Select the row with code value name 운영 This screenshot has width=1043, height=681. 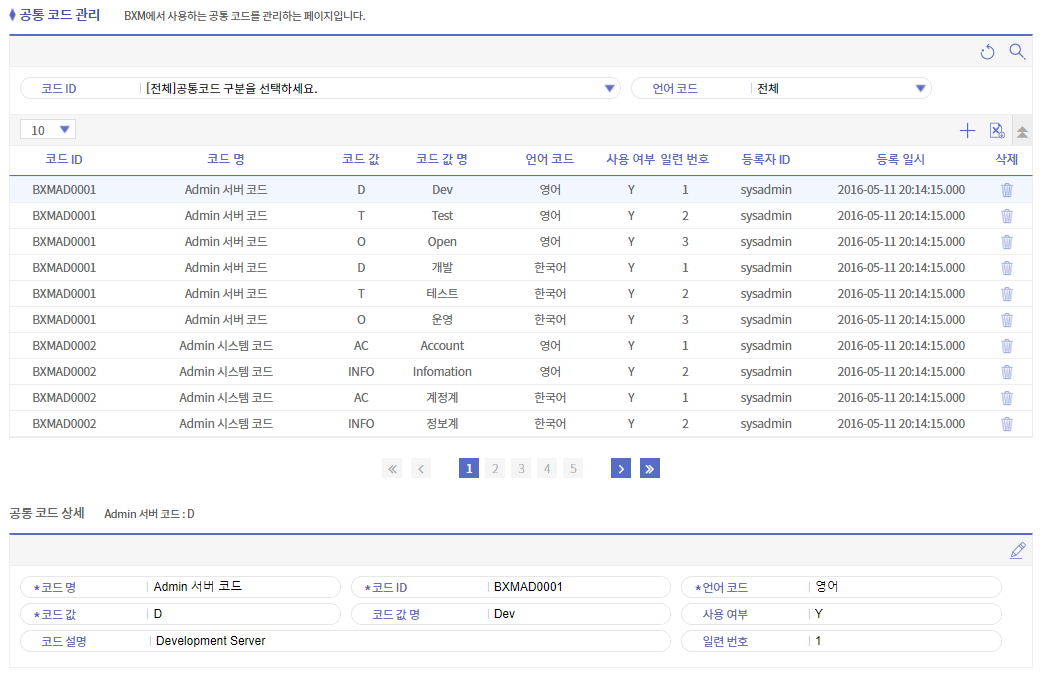(521, 320)
